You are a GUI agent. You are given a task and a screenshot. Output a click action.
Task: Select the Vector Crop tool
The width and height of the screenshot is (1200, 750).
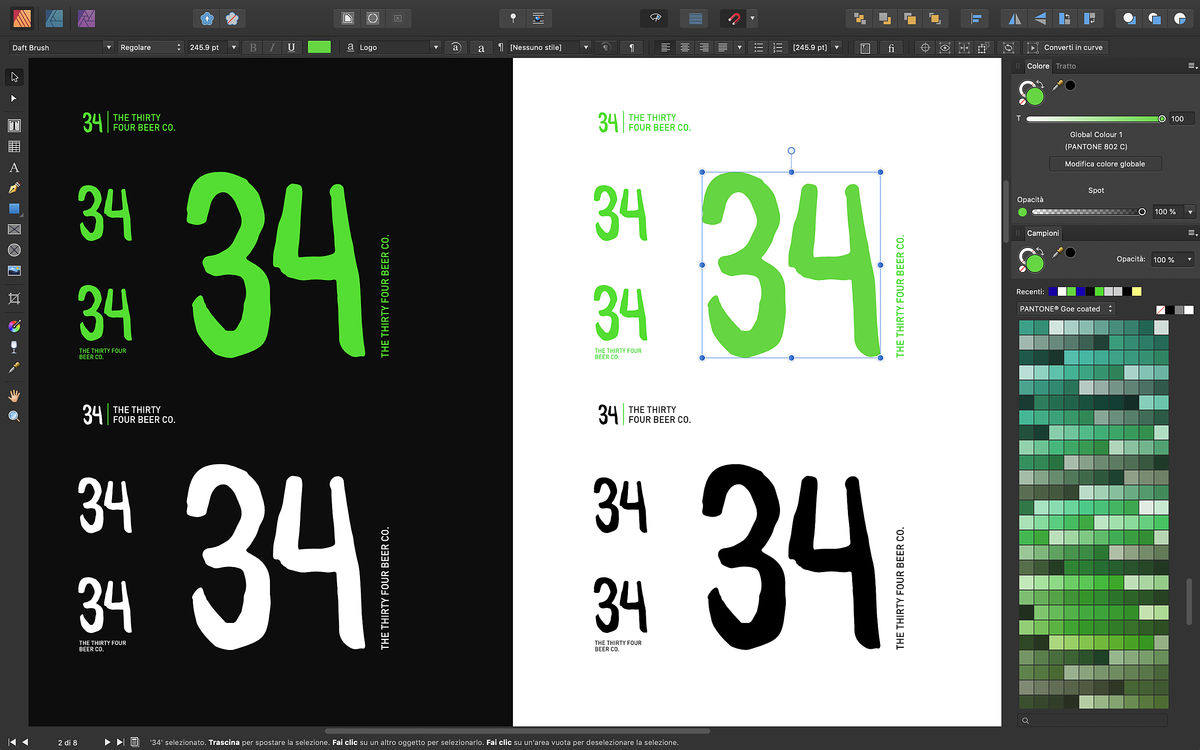pyautogui.click(x=14, y=298)
